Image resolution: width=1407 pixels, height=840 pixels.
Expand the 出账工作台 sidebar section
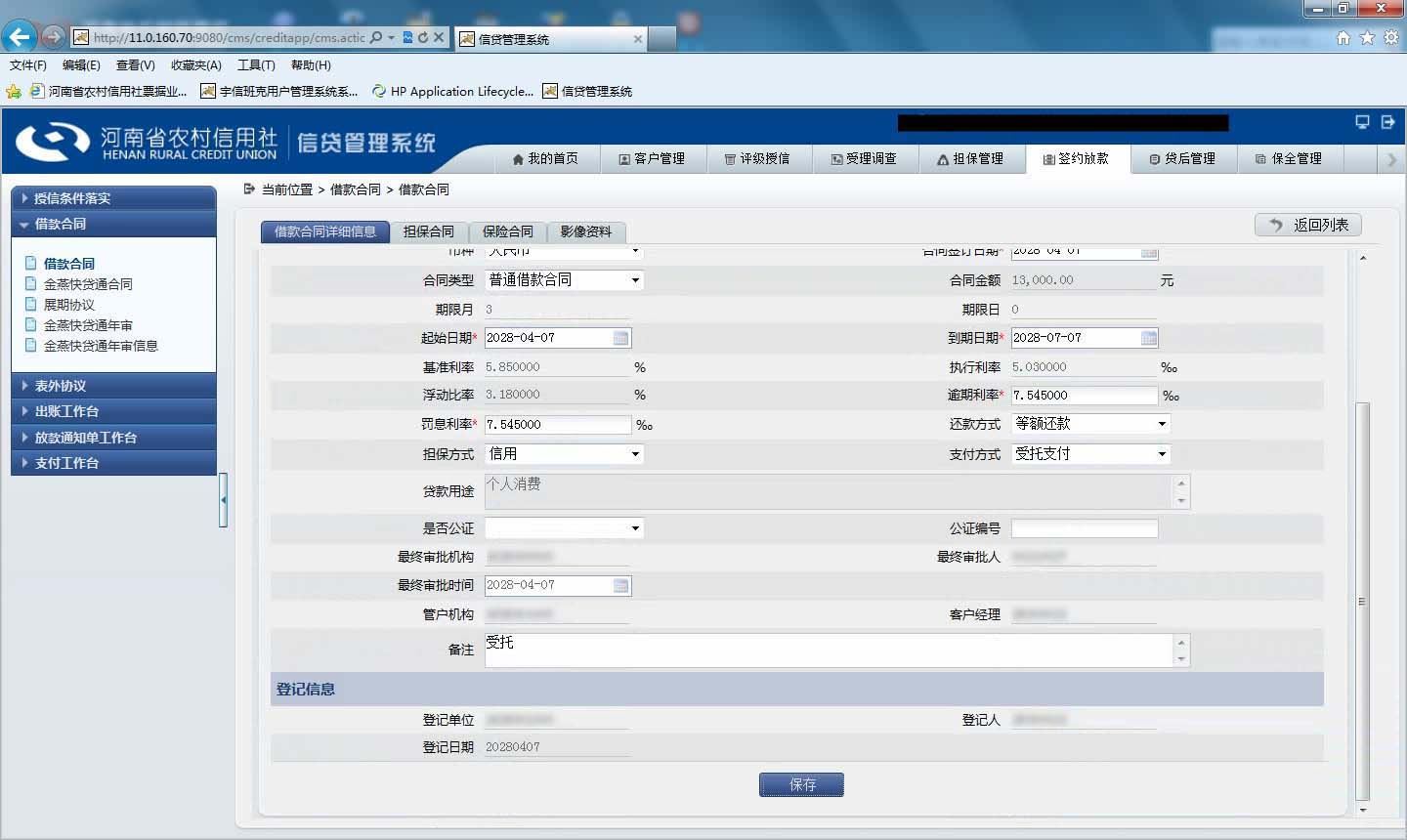point(113,411)
